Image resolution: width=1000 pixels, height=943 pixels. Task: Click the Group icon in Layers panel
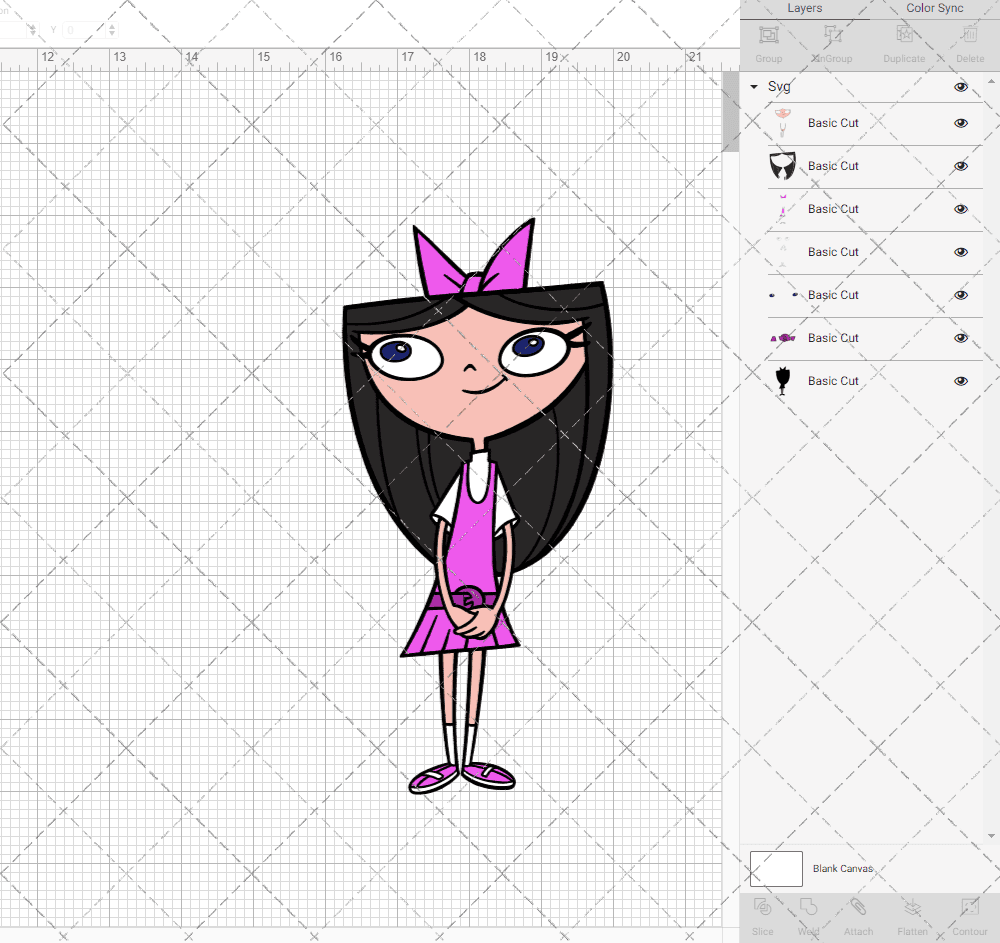click(x=768, y=34)
